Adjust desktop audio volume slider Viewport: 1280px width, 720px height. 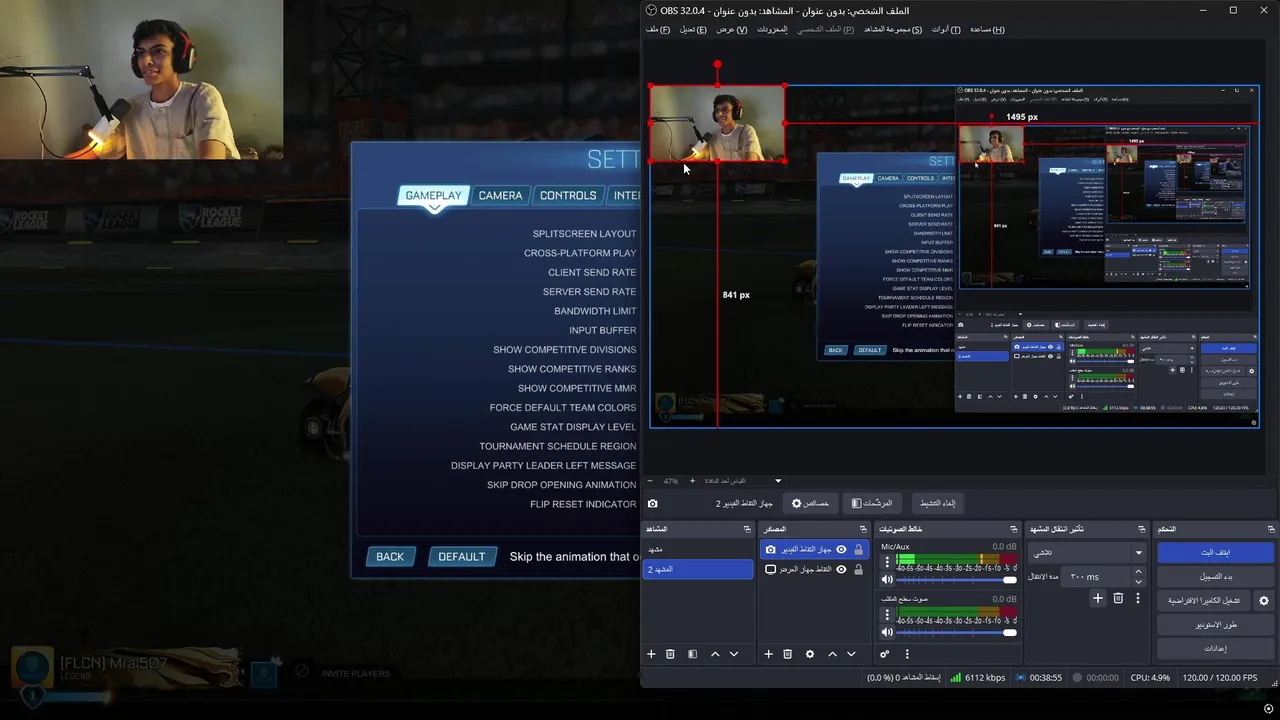point(957,632)
